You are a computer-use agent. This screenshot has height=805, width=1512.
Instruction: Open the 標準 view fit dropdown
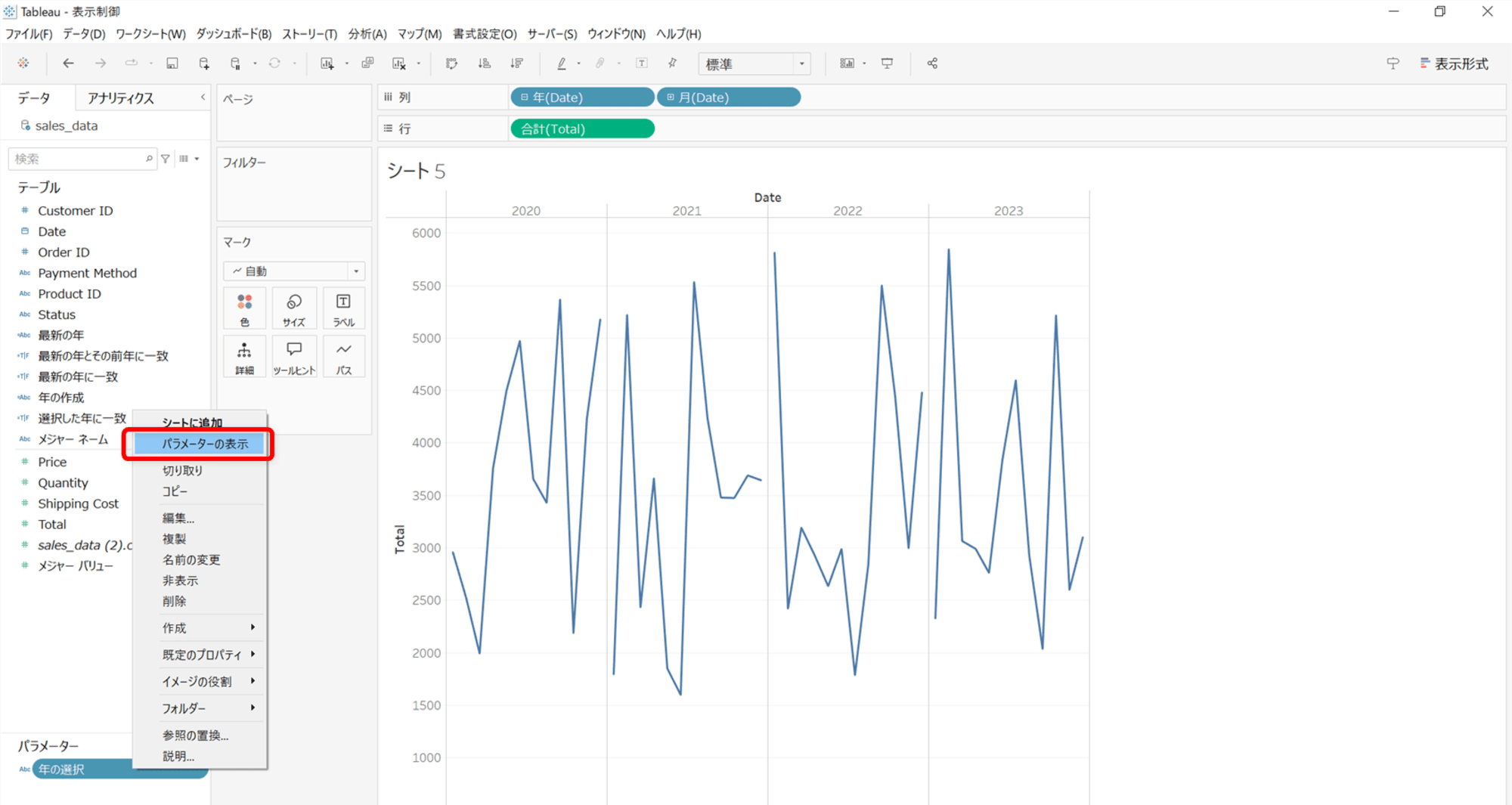[x=754, y=64]
